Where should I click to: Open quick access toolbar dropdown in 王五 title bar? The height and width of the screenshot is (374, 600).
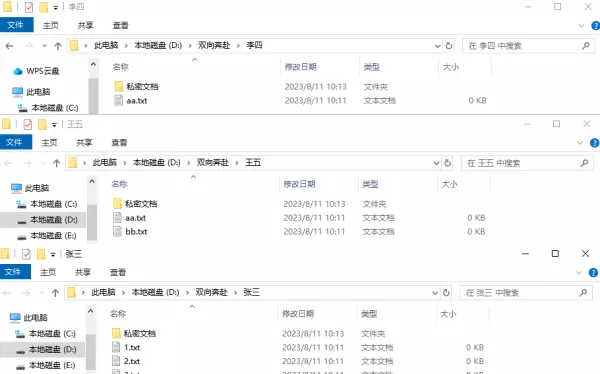click(x=54, y=125)
